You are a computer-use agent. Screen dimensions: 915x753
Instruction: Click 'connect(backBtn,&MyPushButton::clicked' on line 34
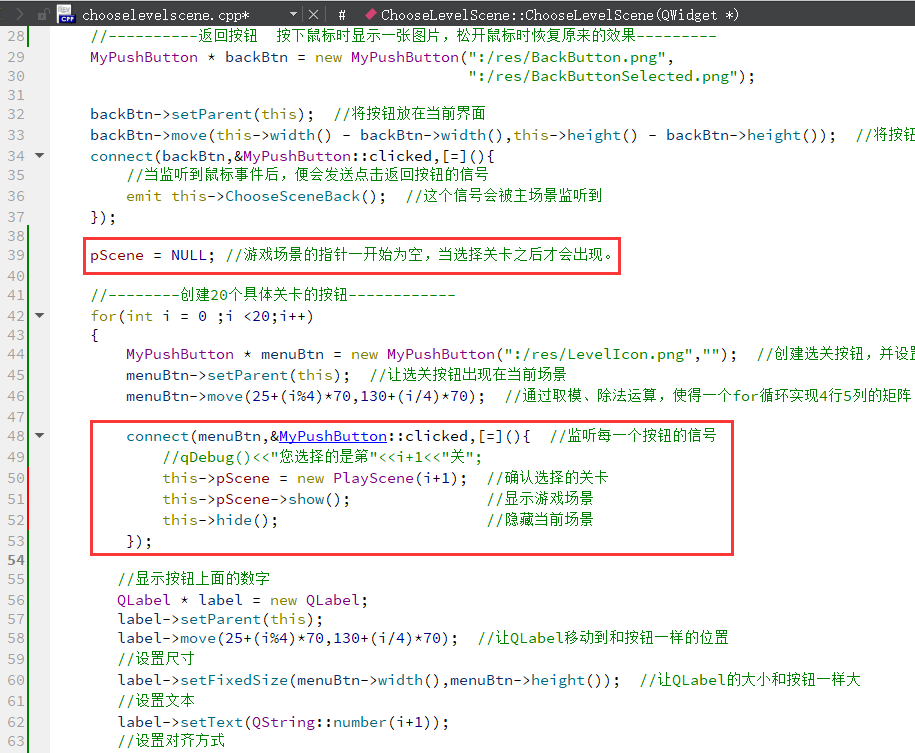(261, 156)
